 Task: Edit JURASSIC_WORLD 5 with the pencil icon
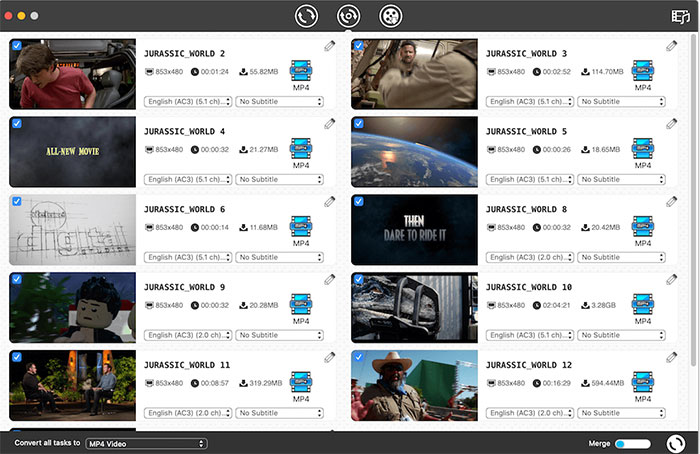pyautogui.click(x=671, y=124)
